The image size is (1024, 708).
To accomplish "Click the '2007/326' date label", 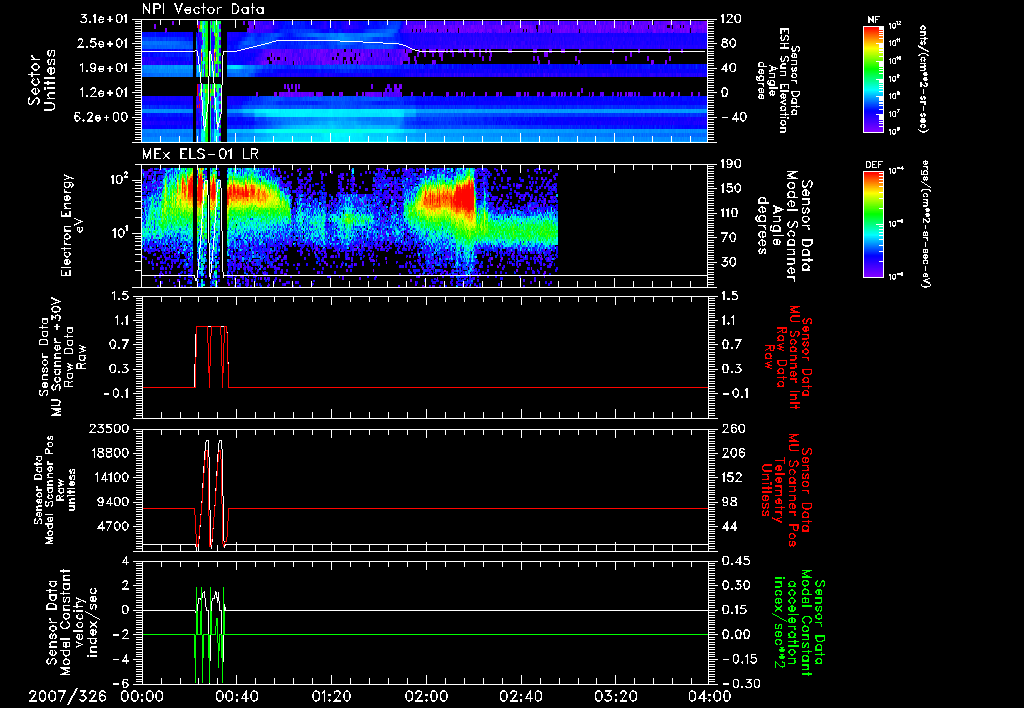I will point(67,696).
